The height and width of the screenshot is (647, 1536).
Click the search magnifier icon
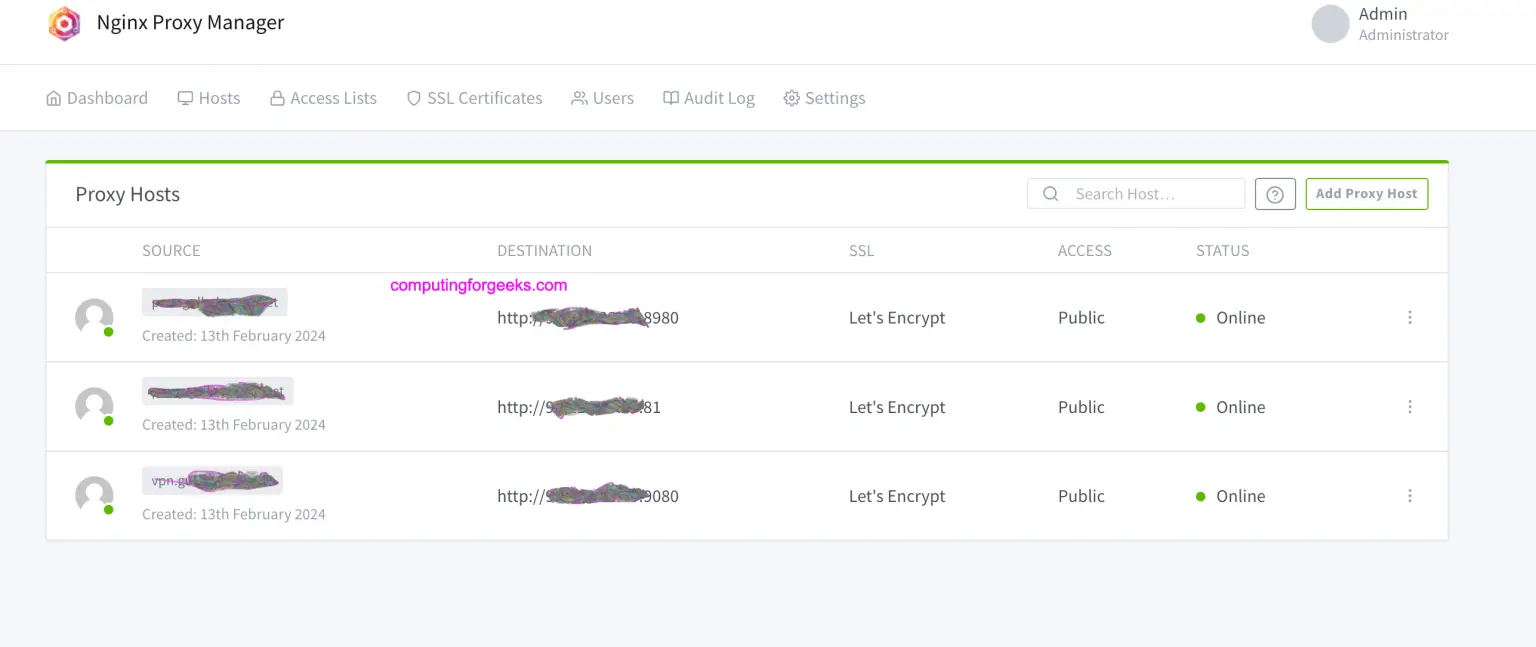click(x=1050, y=194)
